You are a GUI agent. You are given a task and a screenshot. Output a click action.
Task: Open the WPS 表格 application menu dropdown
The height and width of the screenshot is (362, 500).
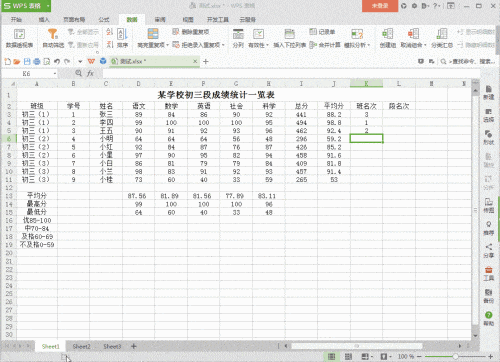click(49, 6)
